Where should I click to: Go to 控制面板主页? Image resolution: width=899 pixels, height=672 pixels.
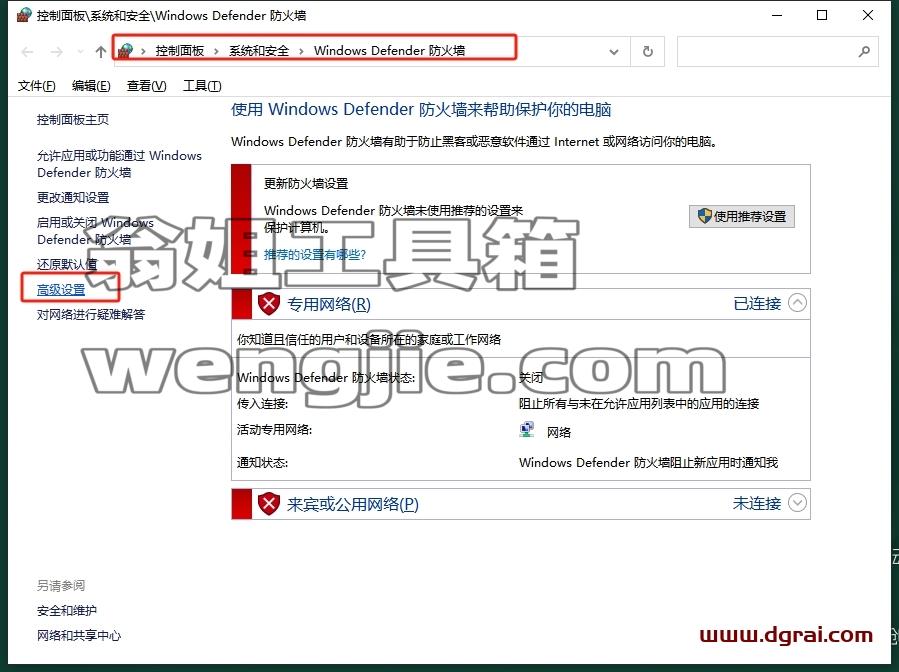(73, 119)
